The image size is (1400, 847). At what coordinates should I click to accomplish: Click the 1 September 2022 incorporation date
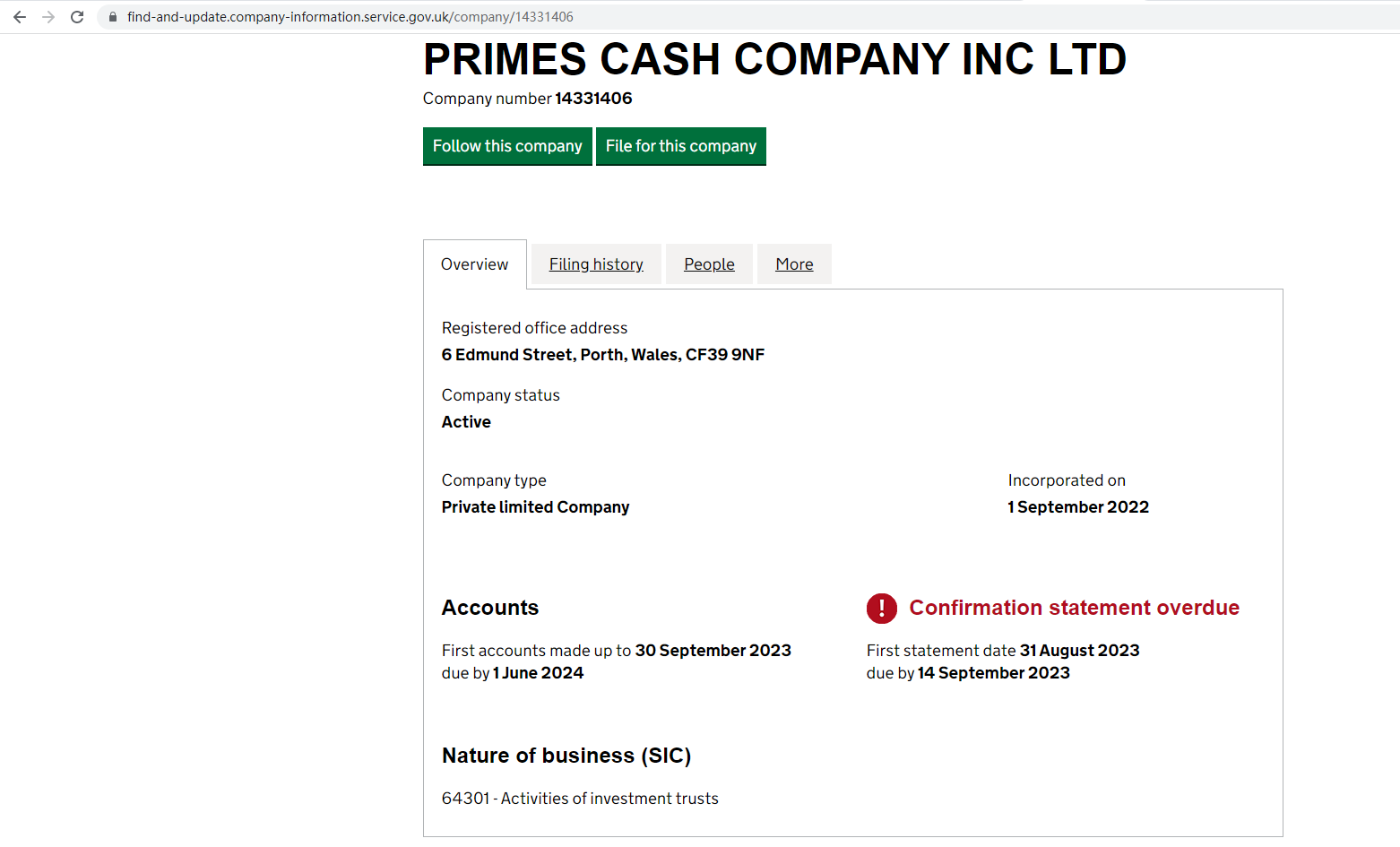(x=1078, y=507)
